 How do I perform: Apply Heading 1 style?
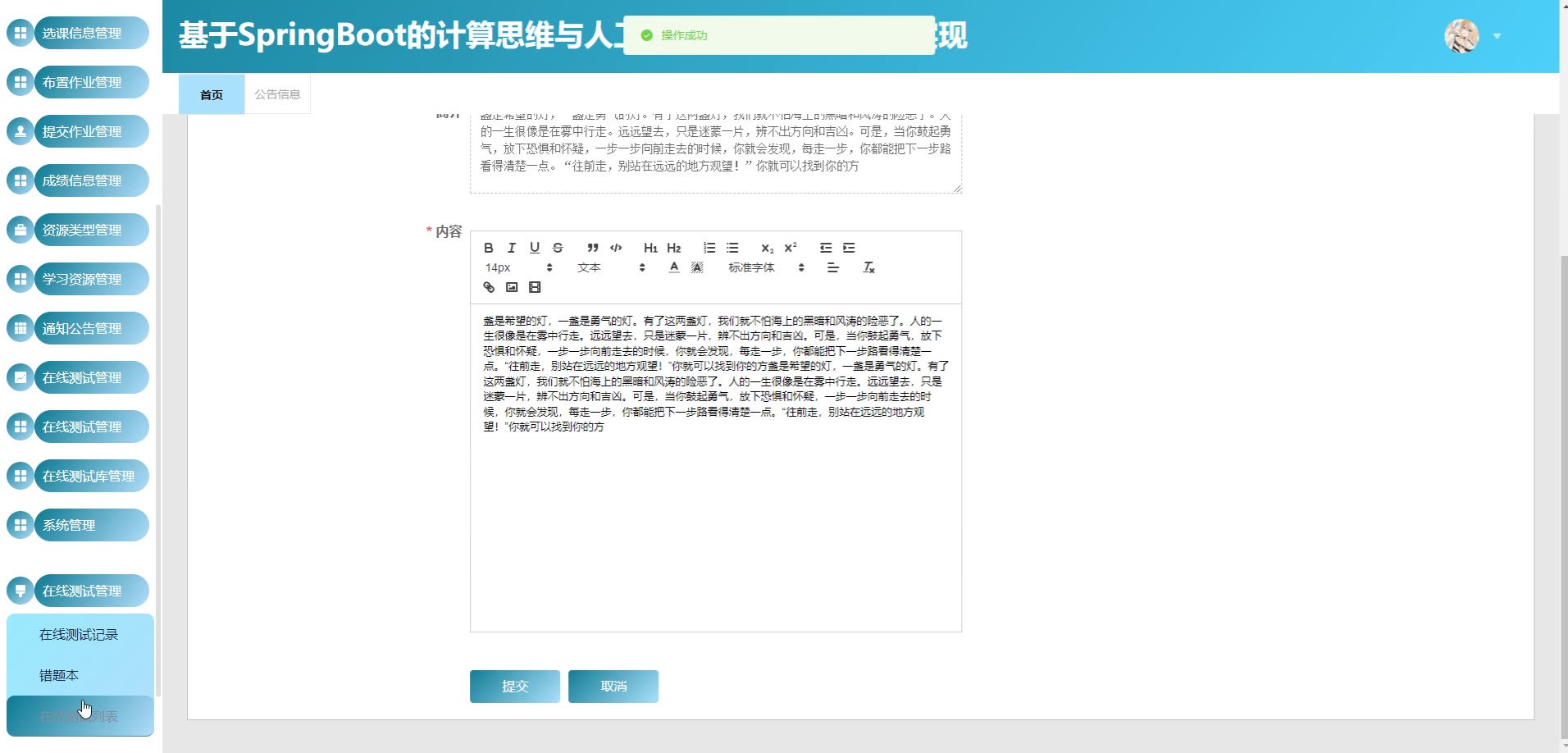tap(651, 248)
